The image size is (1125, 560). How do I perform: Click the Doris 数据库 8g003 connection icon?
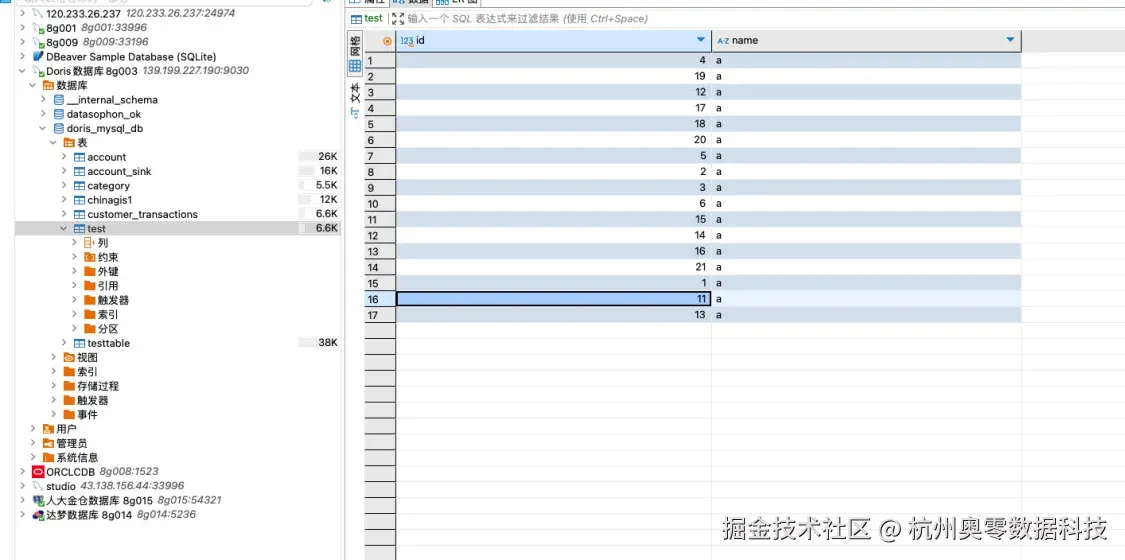[x=38, y=71]
